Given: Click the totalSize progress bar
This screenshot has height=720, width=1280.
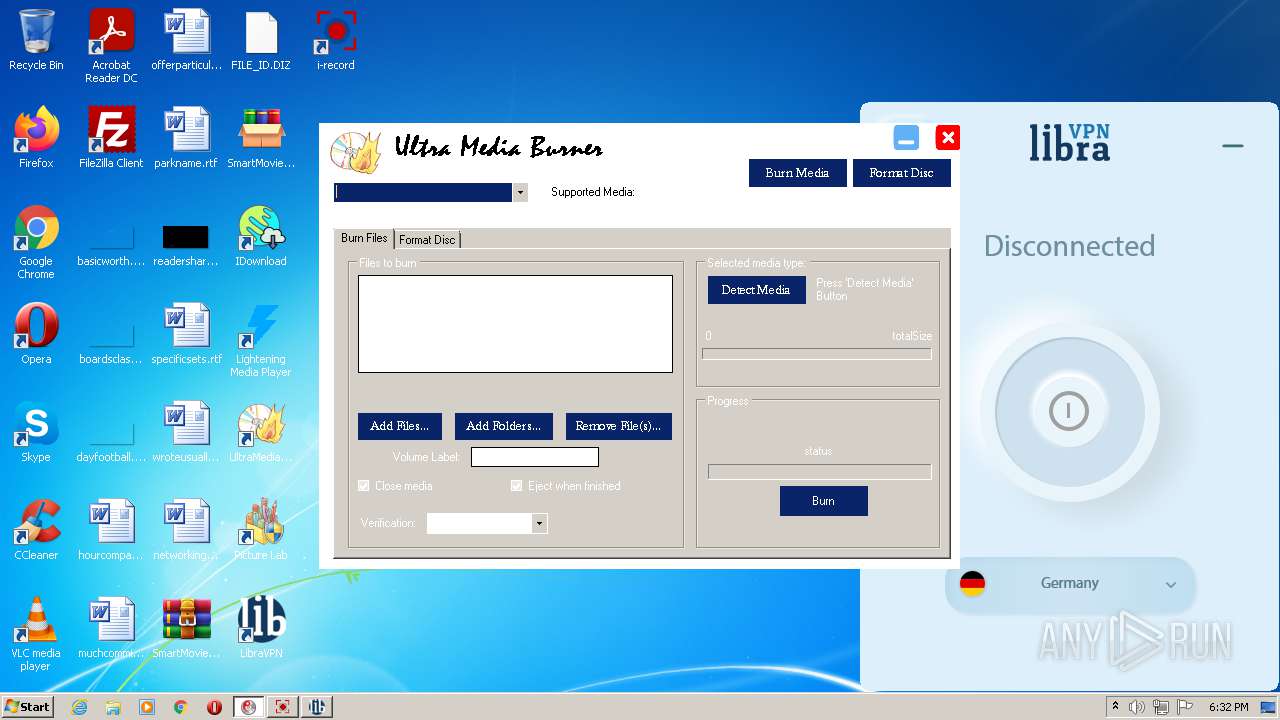Looking at the screenshot, I should pos(817,354).
